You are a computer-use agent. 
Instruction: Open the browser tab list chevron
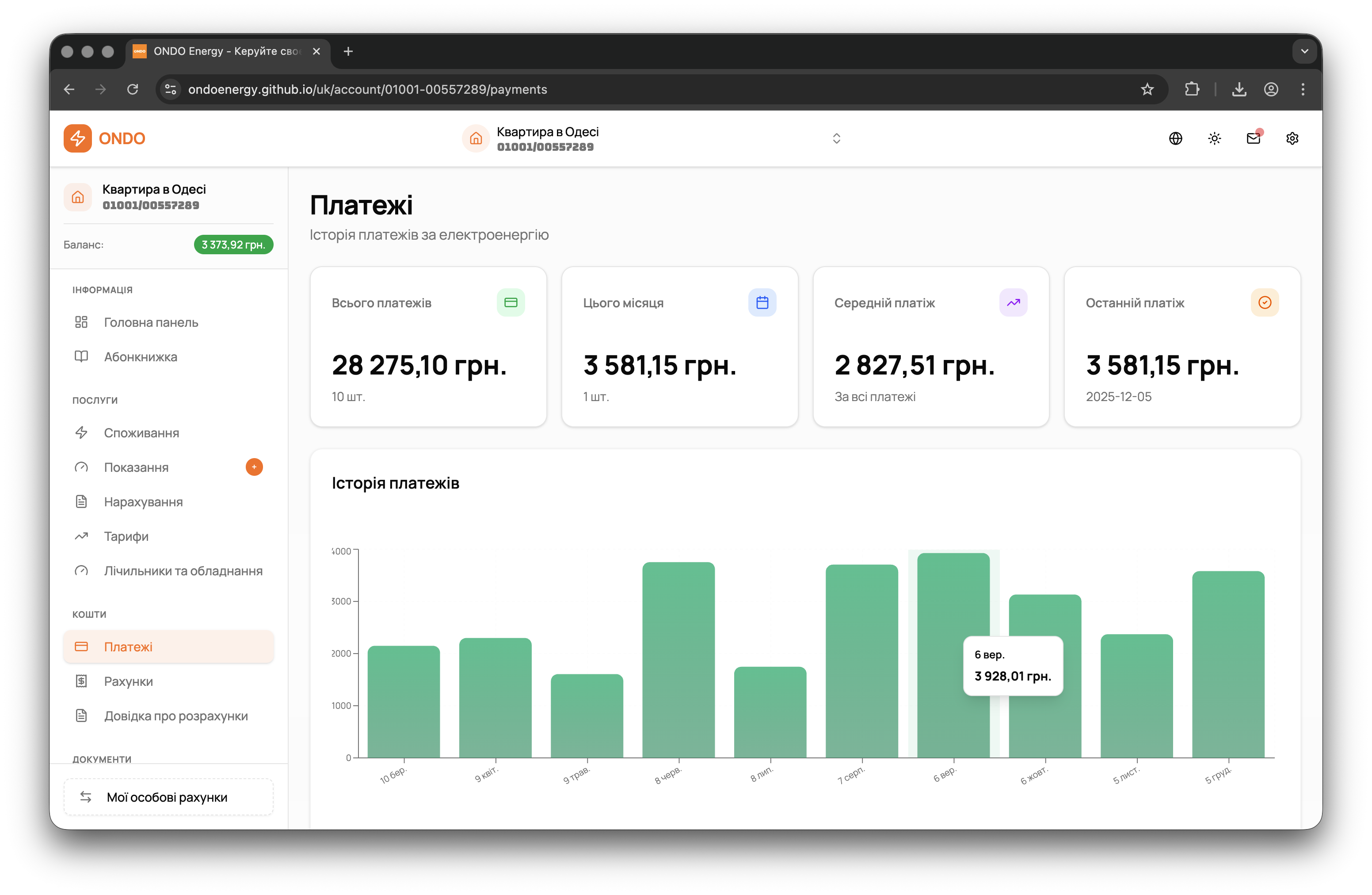pos(1304,51)
